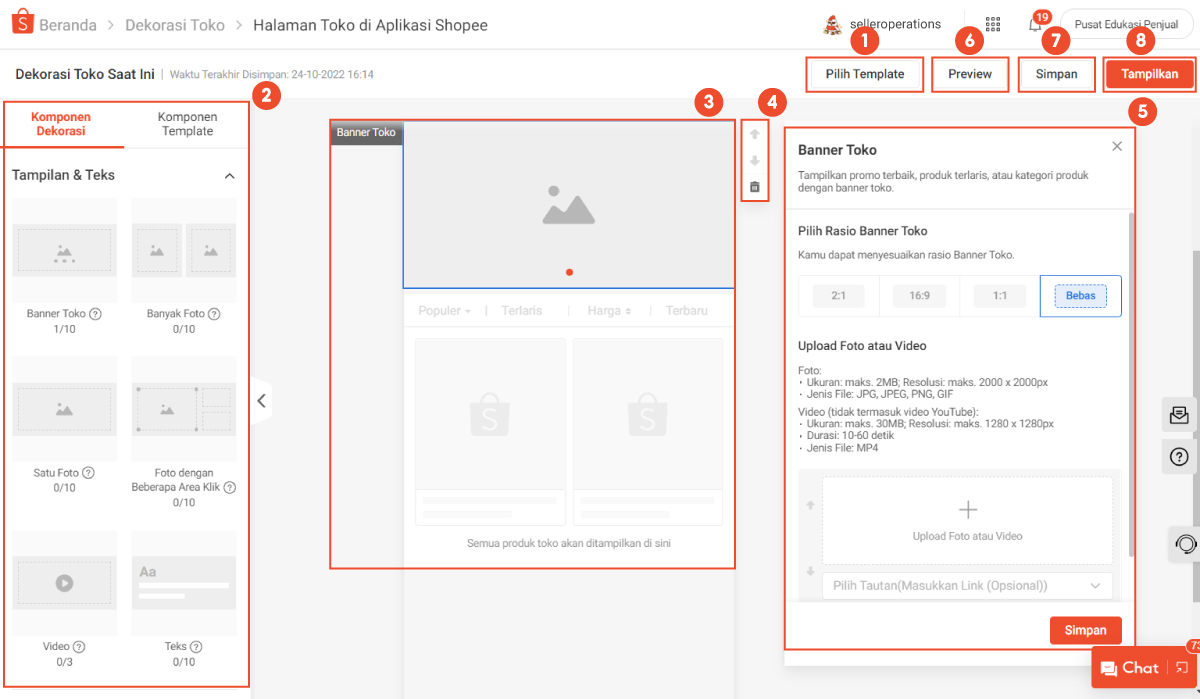The width and height of the screenshot is (1200, 699).
Task: Click the Pilih Template button
Action: [865, 74]
